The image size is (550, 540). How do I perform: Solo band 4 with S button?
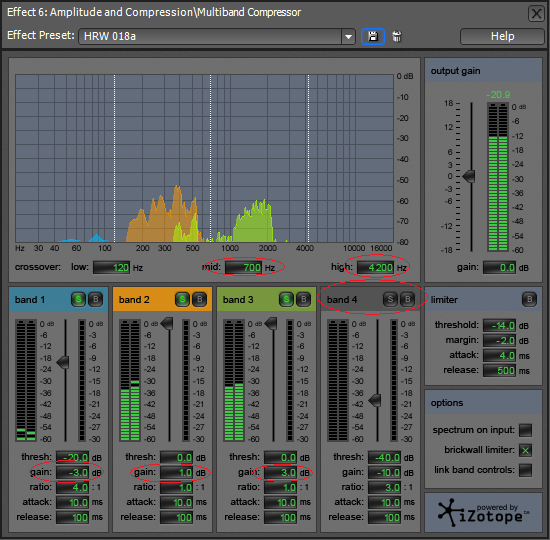[x=390, y=299]
